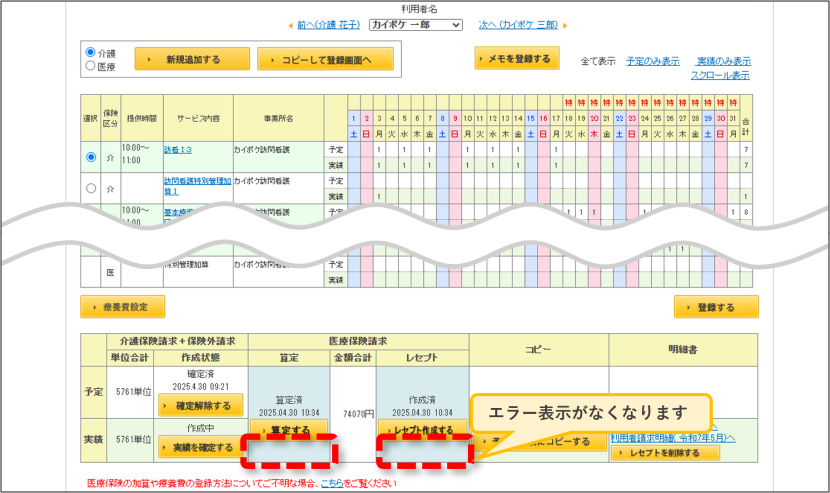Select the 訪看Ⅰ3 row radio button
The height and width of the screenshot is (493, 830).
(91, 157)
